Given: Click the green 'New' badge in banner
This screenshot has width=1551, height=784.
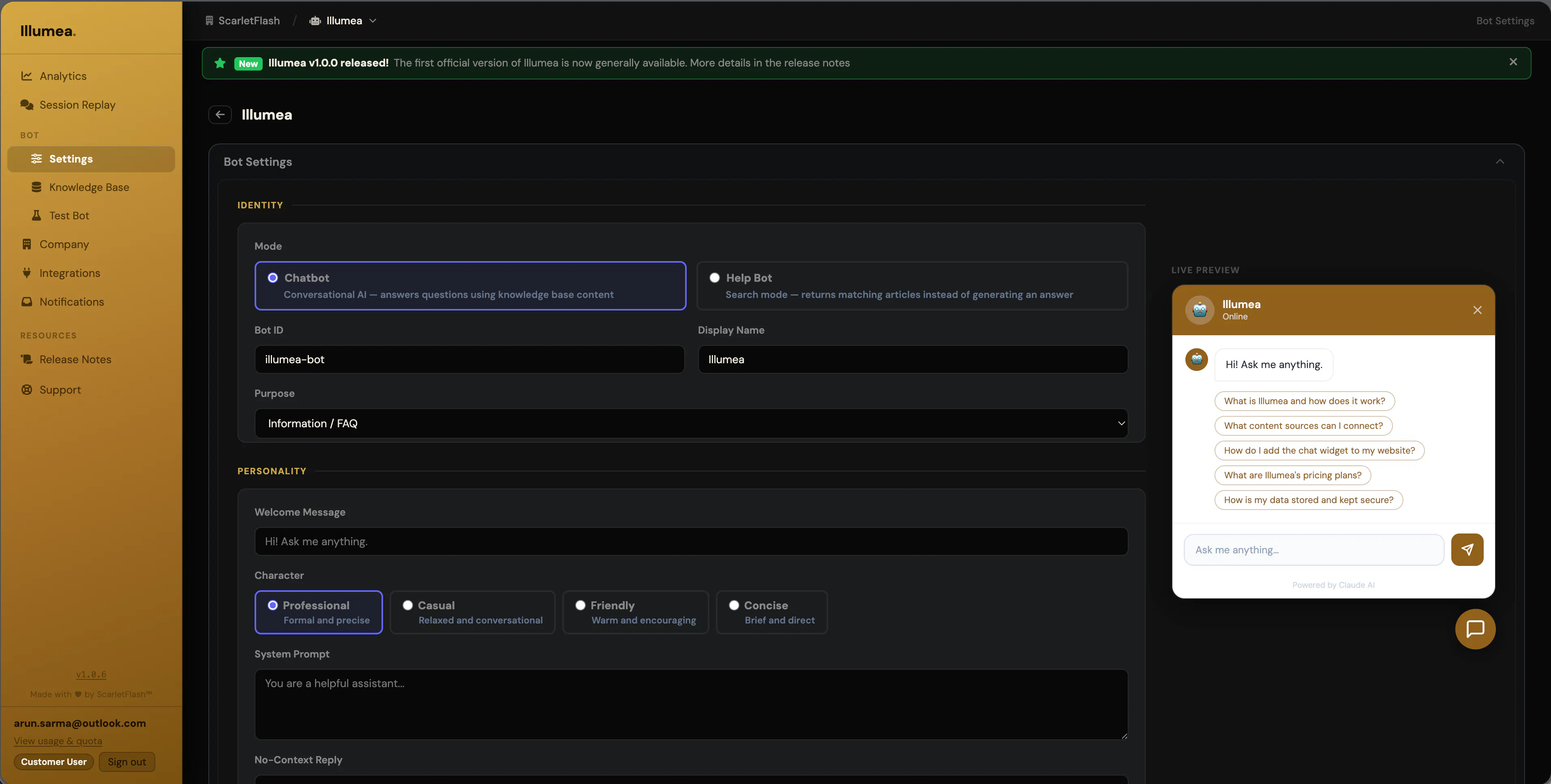Looking at the screenshot, I should coord(248,63).
